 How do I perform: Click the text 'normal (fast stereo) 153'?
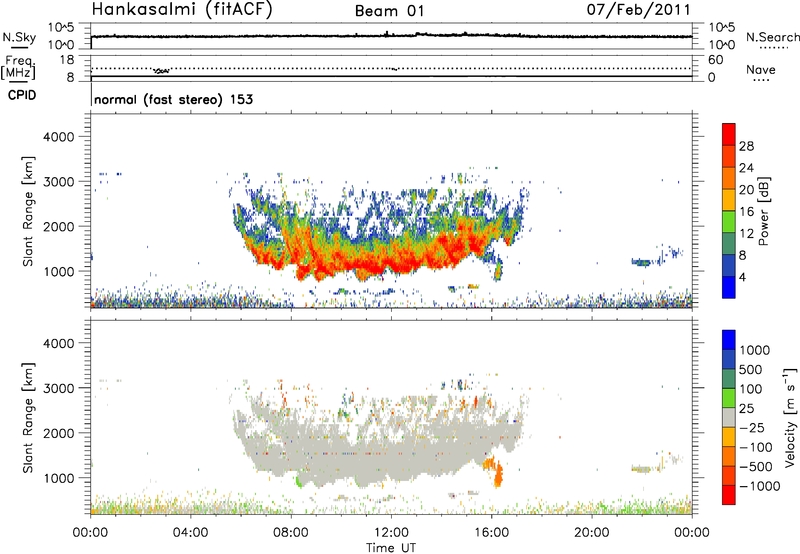pyautogui.click(x=173, y=99)
